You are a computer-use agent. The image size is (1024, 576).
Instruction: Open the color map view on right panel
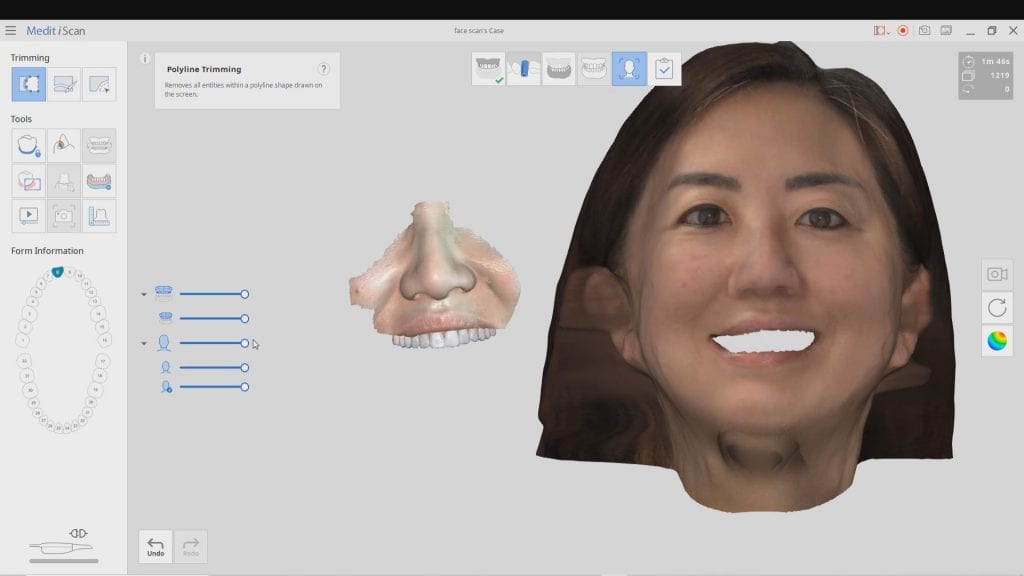996,341
